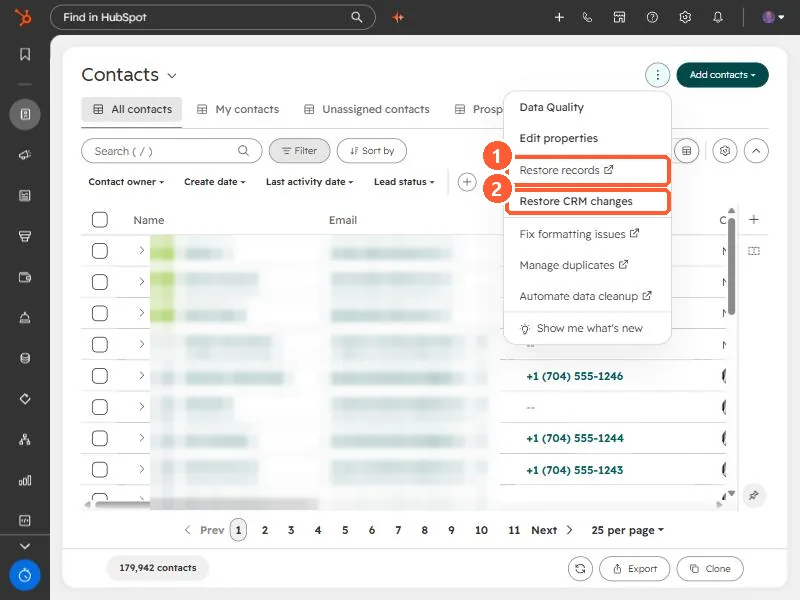Click the blue timer button at sidebar bottom
Viewport: 800px width, 600px height.
[24, 576]
